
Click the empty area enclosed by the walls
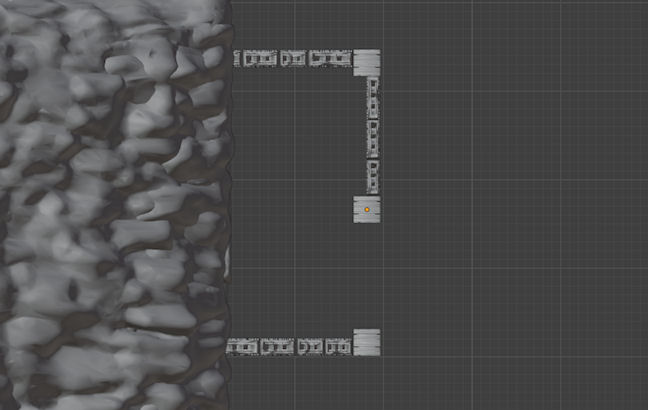tap(295, 200)
